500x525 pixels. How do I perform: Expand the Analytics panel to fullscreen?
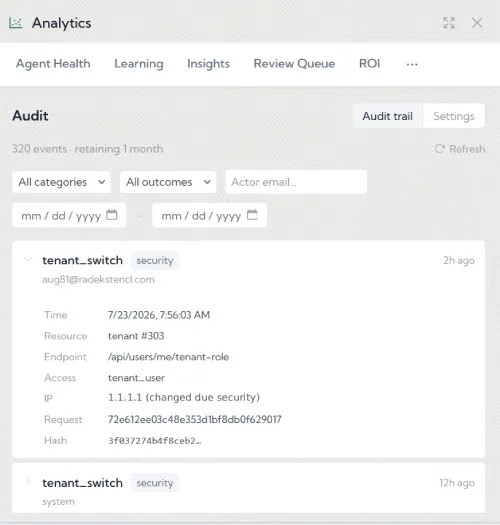(449, 23)
